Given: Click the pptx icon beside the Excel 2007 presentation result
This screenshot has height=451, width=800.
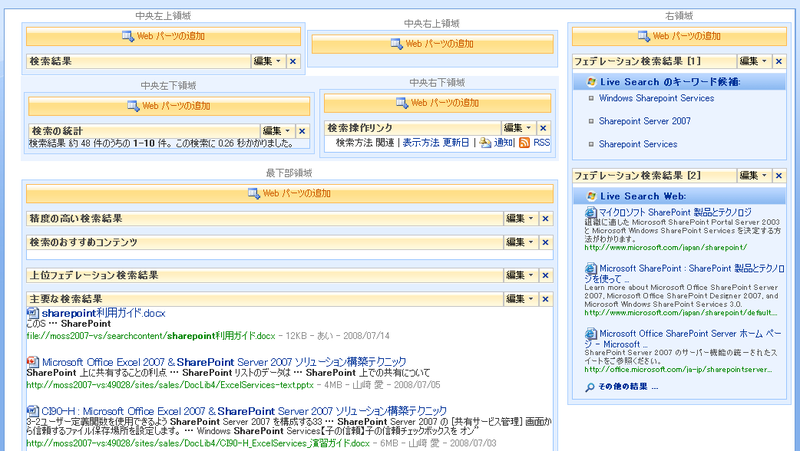Looking at the screenshot, I should coord(33,362).
